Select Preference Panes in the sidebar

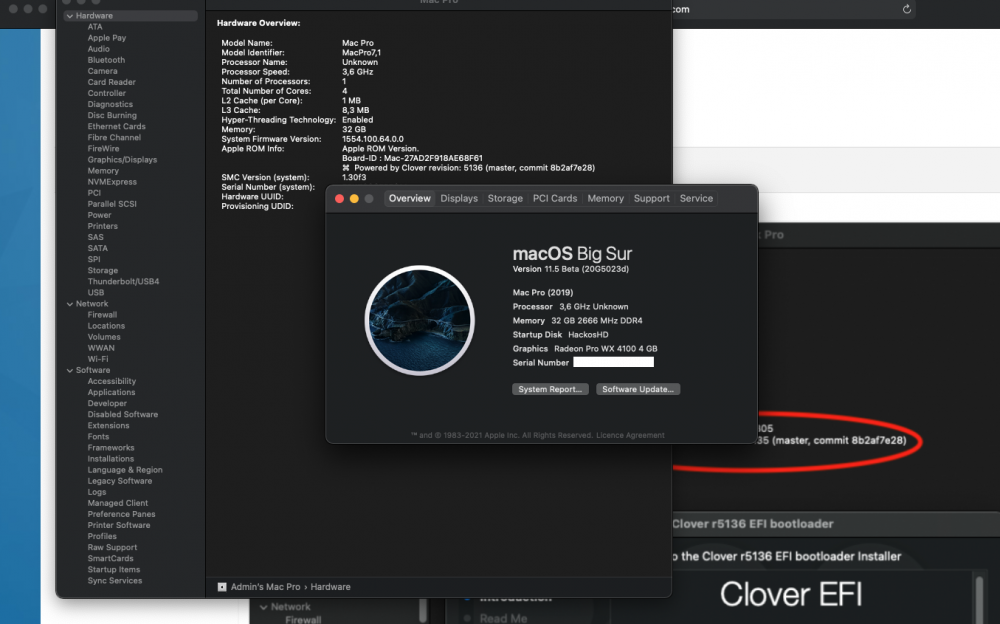pos(121,514)
